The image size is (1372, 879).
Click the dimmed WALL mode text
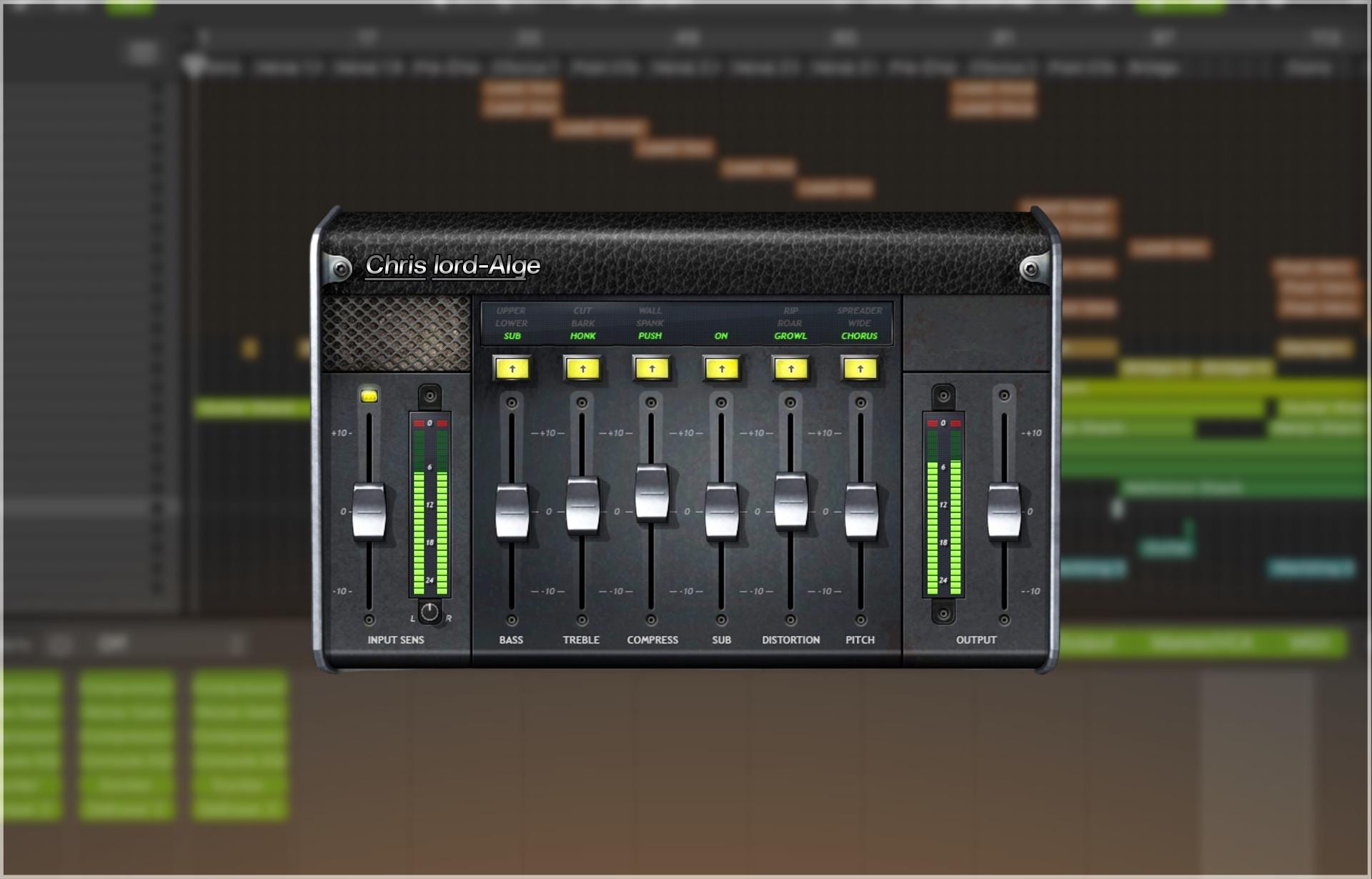tap(650, 311)
